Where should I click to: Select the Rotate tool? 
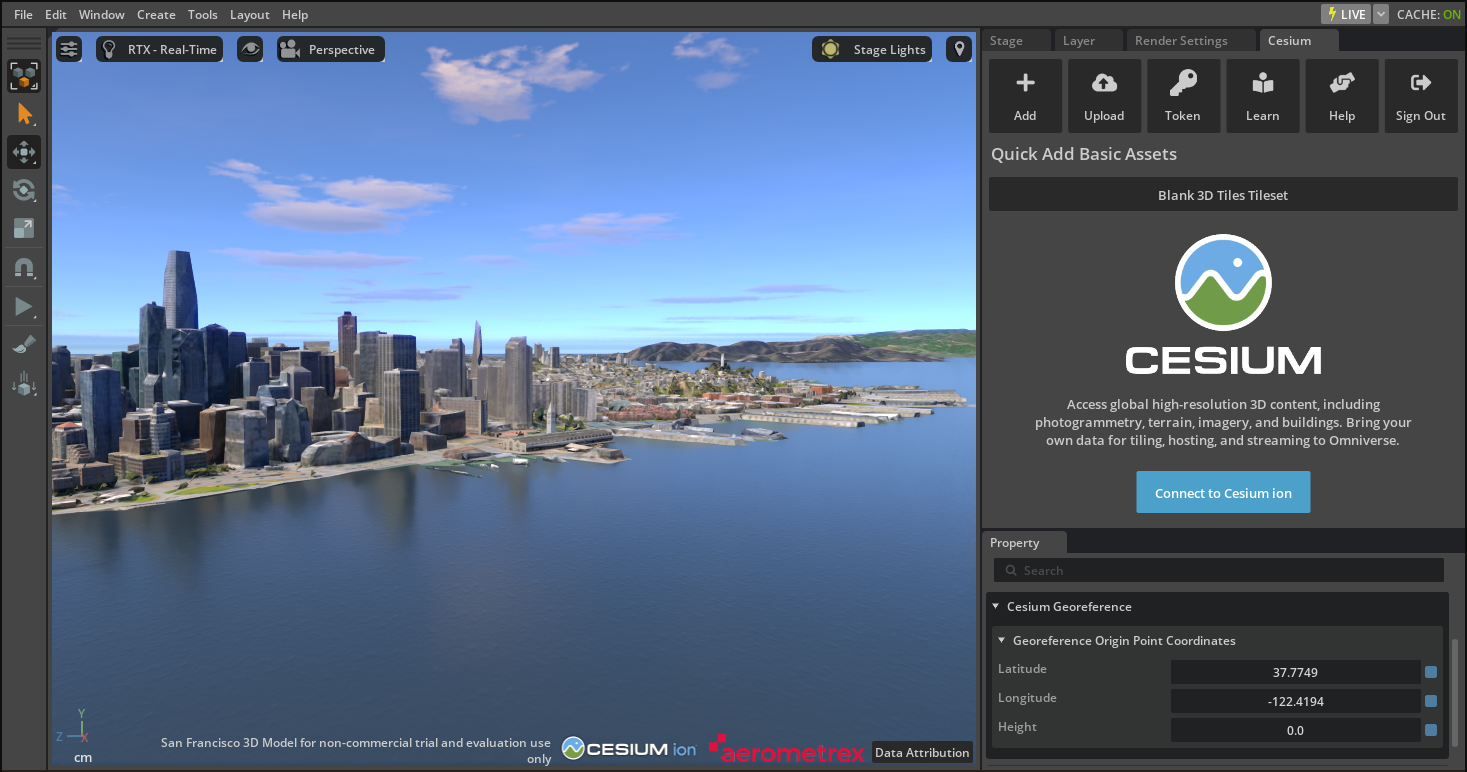click(x=23, y=190)
